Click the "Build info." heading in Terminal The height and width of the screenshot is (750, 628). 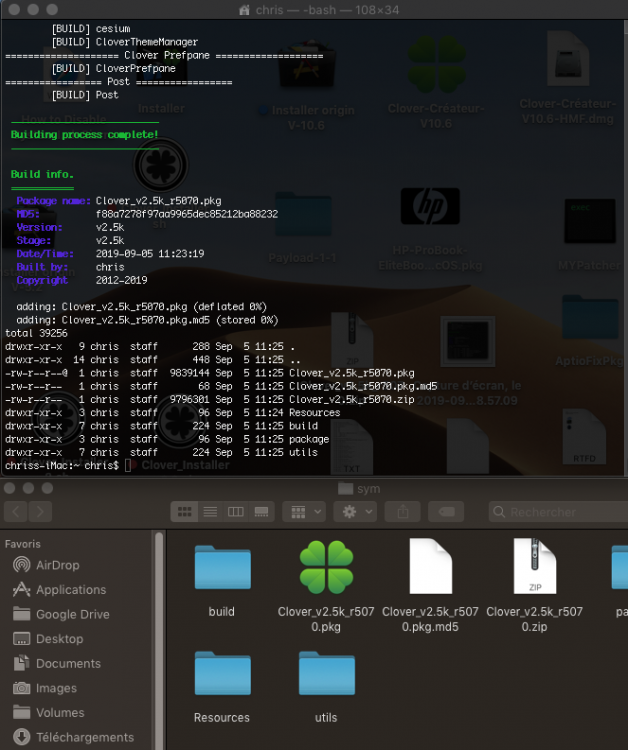click(42, 175)
